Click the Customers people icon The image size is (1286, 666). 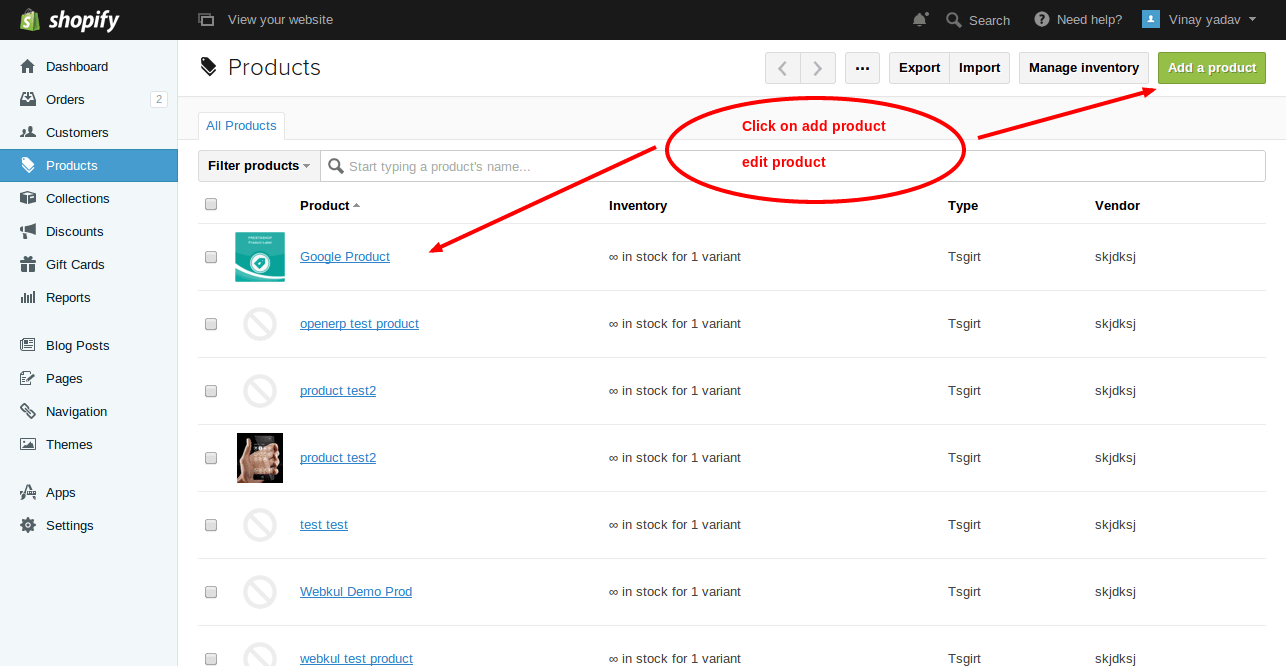(28, 132)
